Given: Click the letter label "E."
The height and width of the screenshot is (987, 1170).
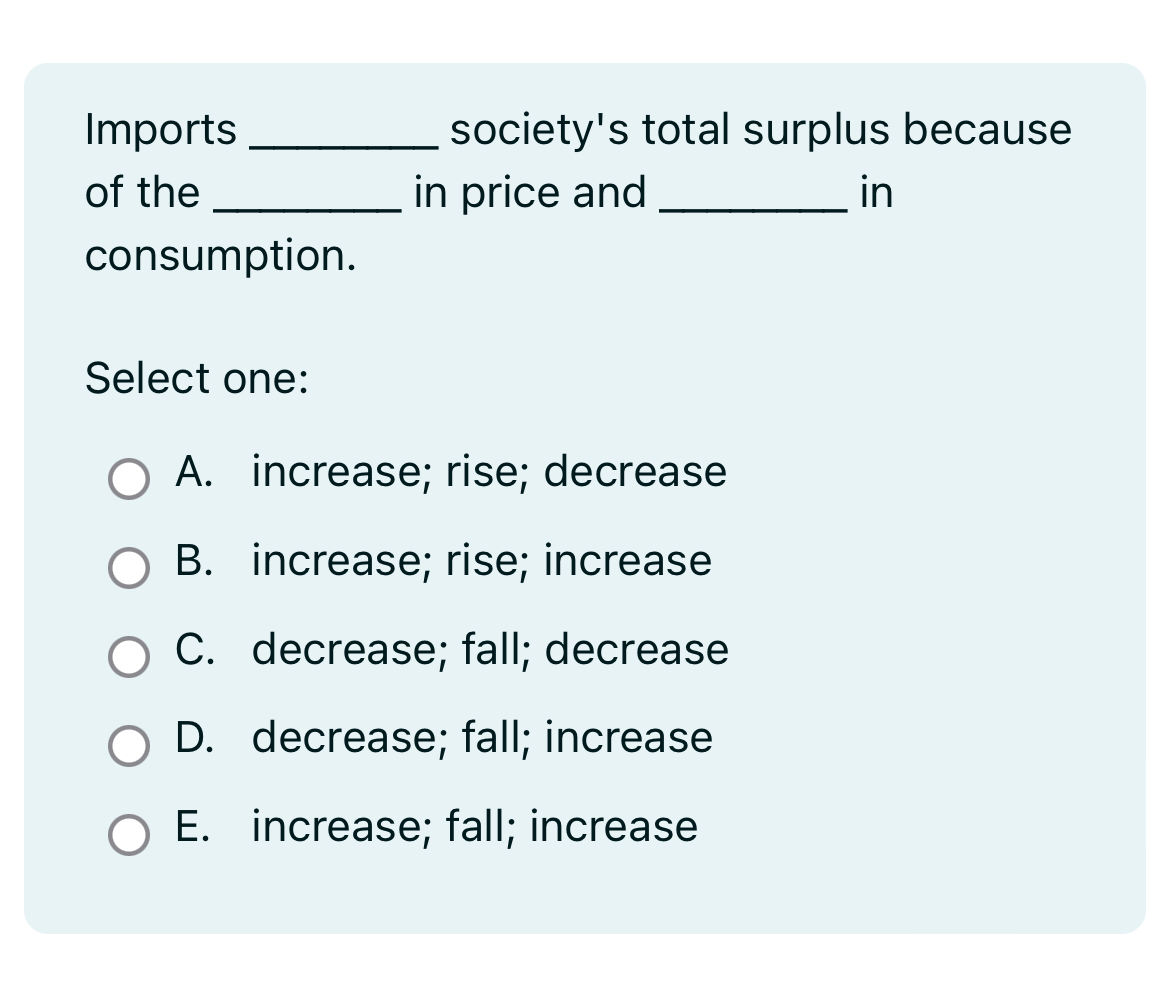Looking at the screenshot, I should click(x=193, y=827).
